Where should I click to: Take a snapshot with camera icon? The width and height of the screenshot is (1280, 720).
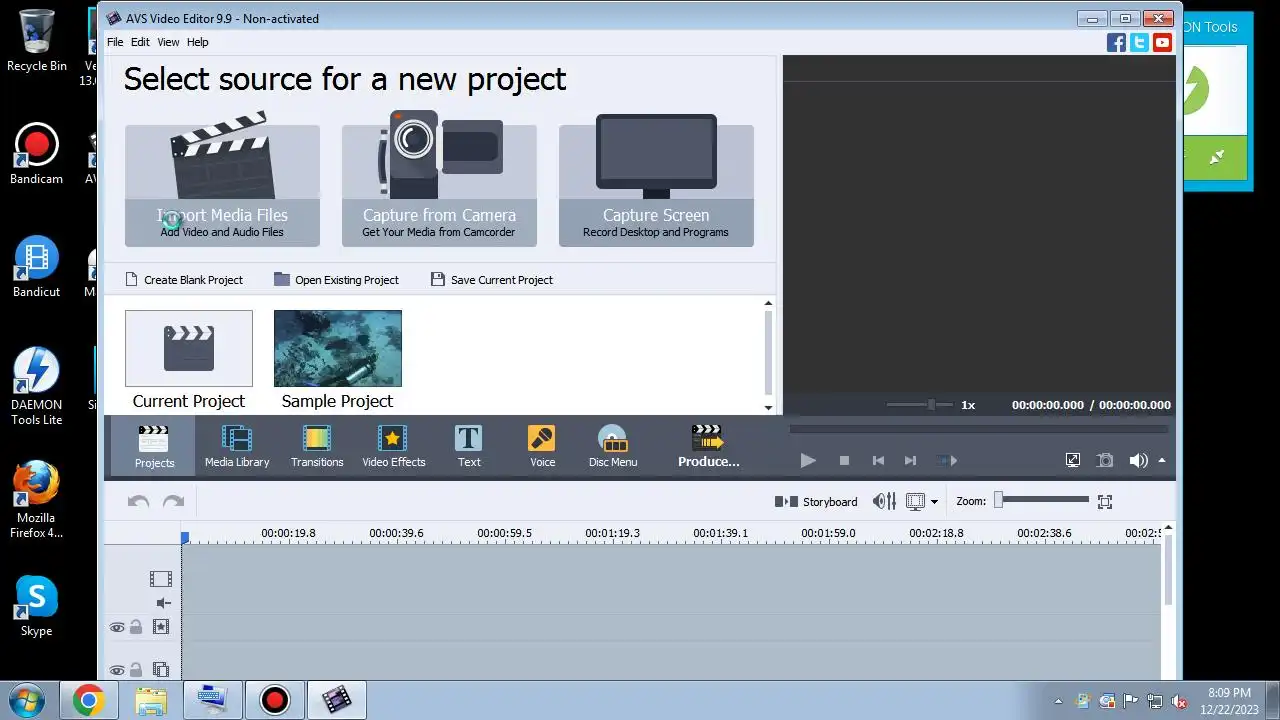point(1105,460)
